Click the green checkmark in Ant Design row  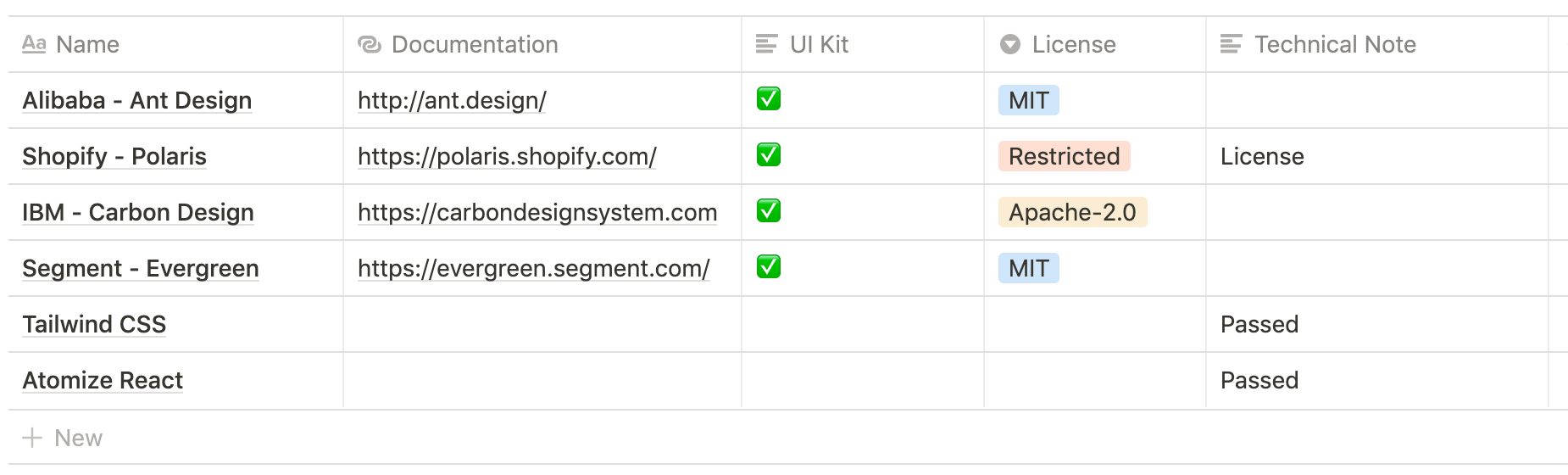(769, 99)
